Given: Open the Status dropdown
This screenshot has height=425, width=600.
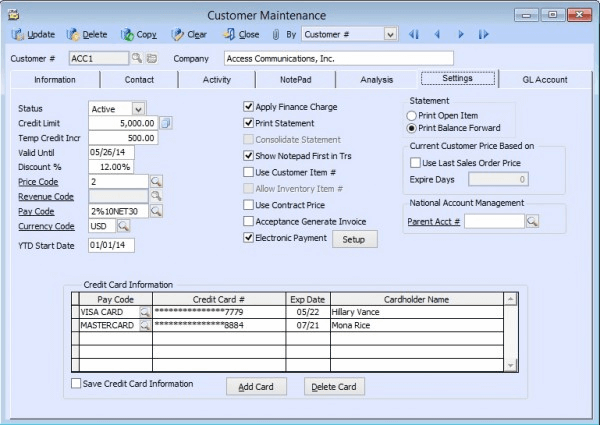Looking at the screenshot, I should click(139, 109).
